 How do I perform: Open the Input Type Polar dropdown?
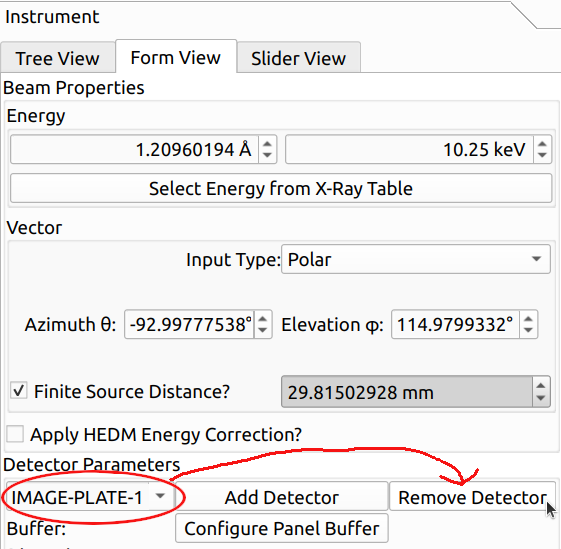pyautogui.click(x=416, y=259)
